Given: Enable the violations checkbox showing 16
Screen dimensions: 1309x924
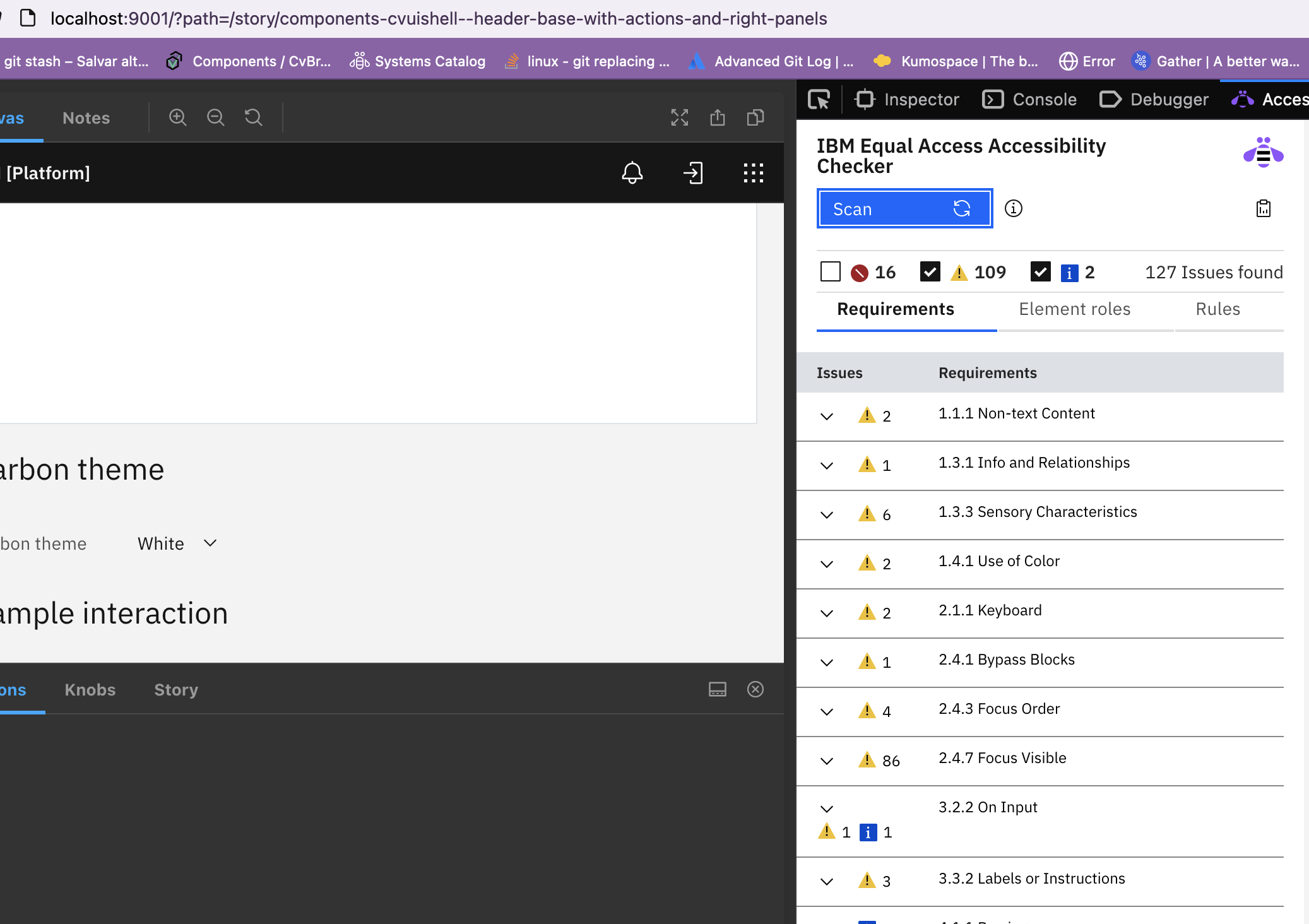Looking at the screenshot, I should tap(831, 272).
